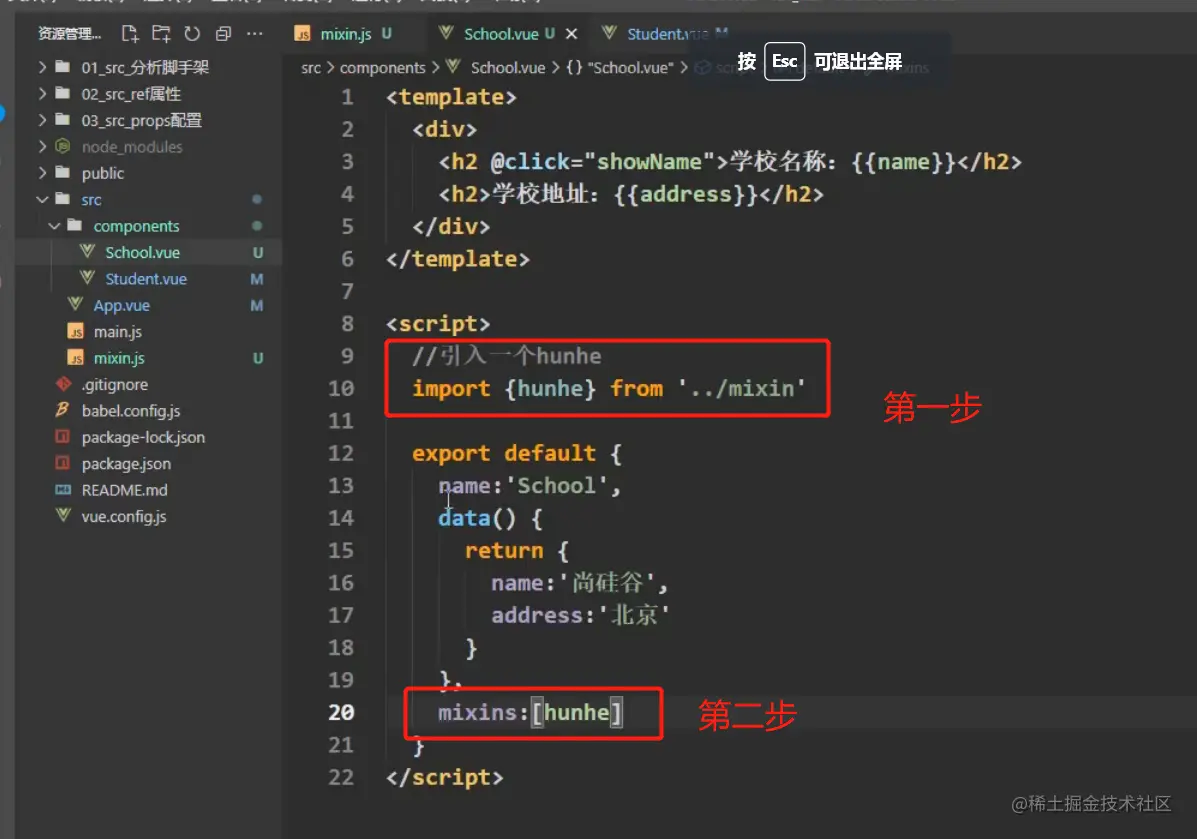Click the JS icon beside mixin.js in tree
Screen dimensions: 1197x839
pos(76,358)
